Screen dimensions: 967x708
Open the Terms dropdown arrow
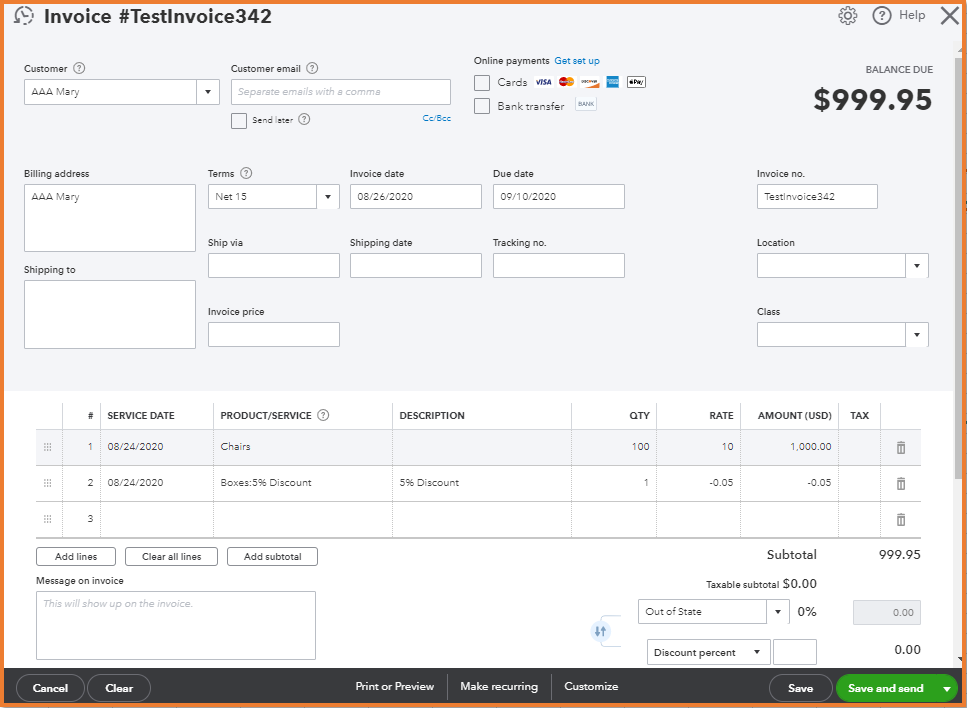(x=328, y=197)
